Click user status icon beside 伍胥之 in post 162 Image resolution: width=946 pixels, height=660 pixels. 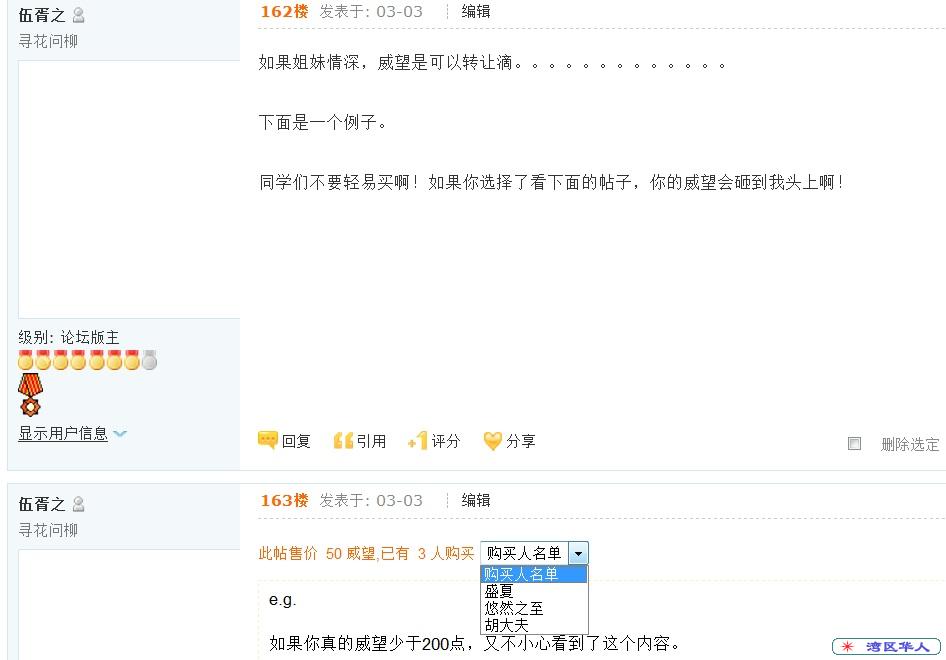pos(78,15)
